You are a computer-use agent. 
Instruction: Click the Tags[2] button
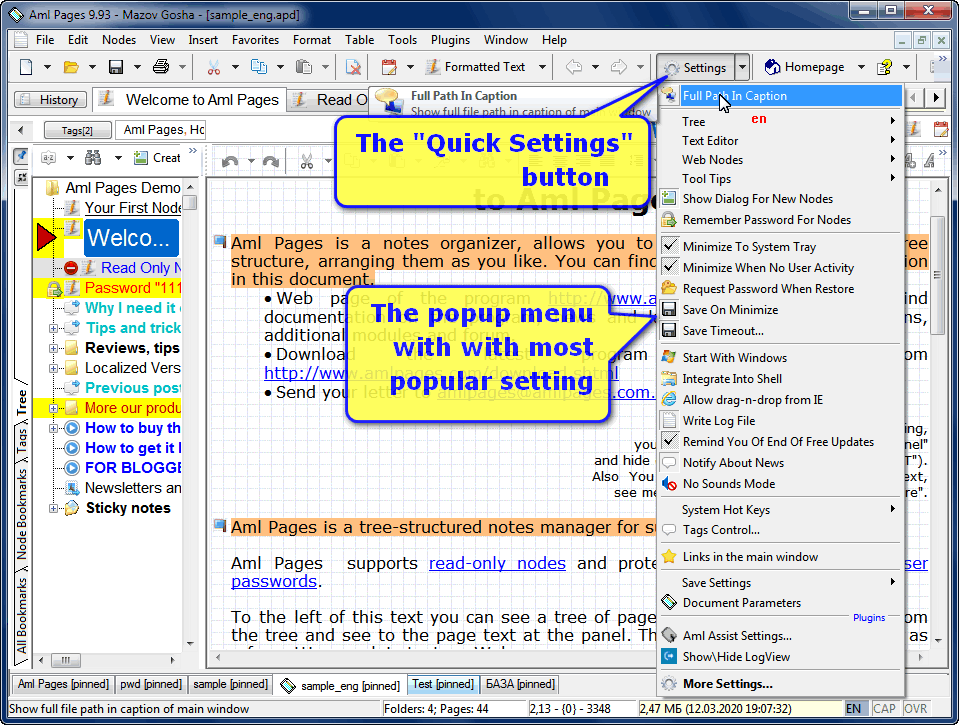(x=78, y=130)
